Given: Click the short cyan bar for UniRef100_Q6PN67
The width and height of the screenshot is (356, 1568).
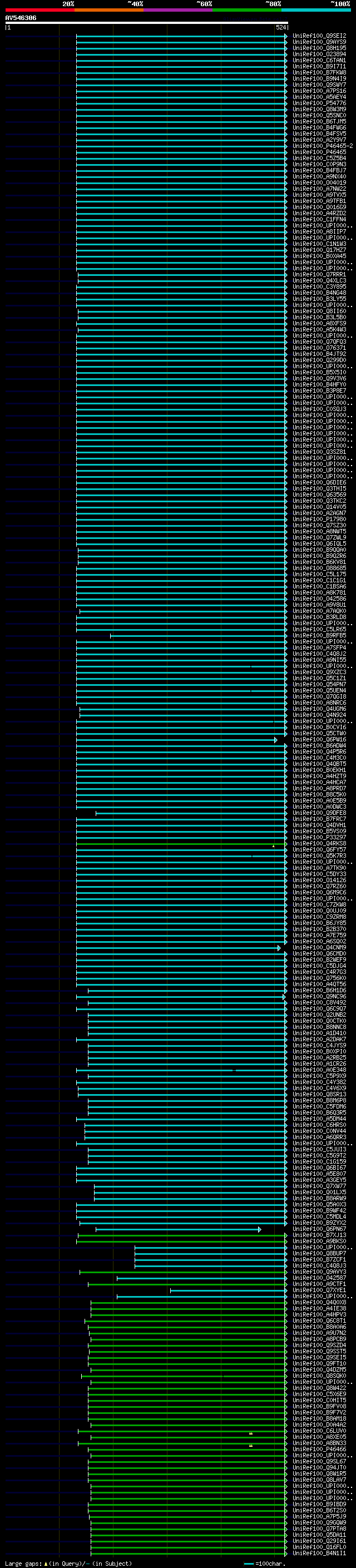Looking at the screenshot, I should point(179,1230).
